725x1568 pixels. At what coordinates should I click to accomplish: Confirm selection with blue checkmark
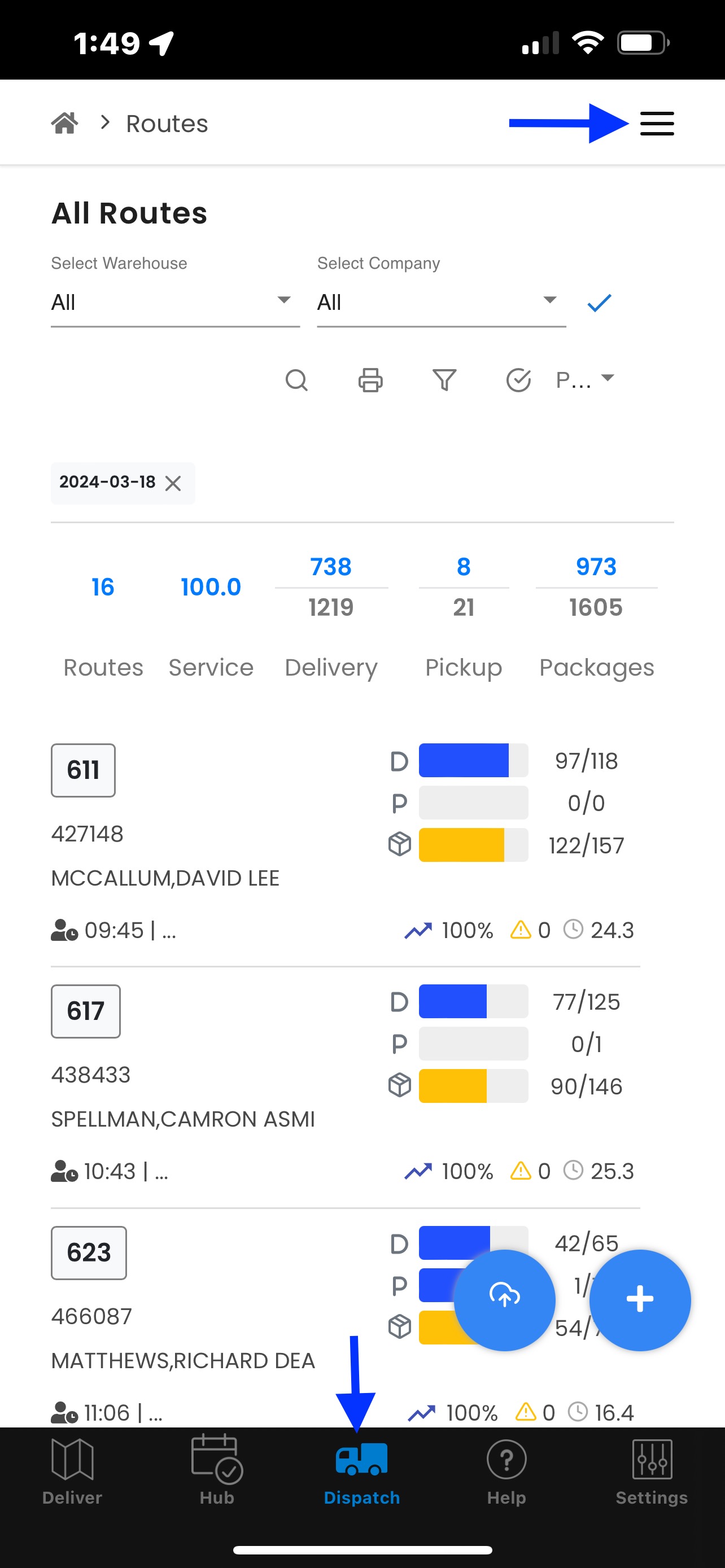pyautogui.click(x=599, y=303)
